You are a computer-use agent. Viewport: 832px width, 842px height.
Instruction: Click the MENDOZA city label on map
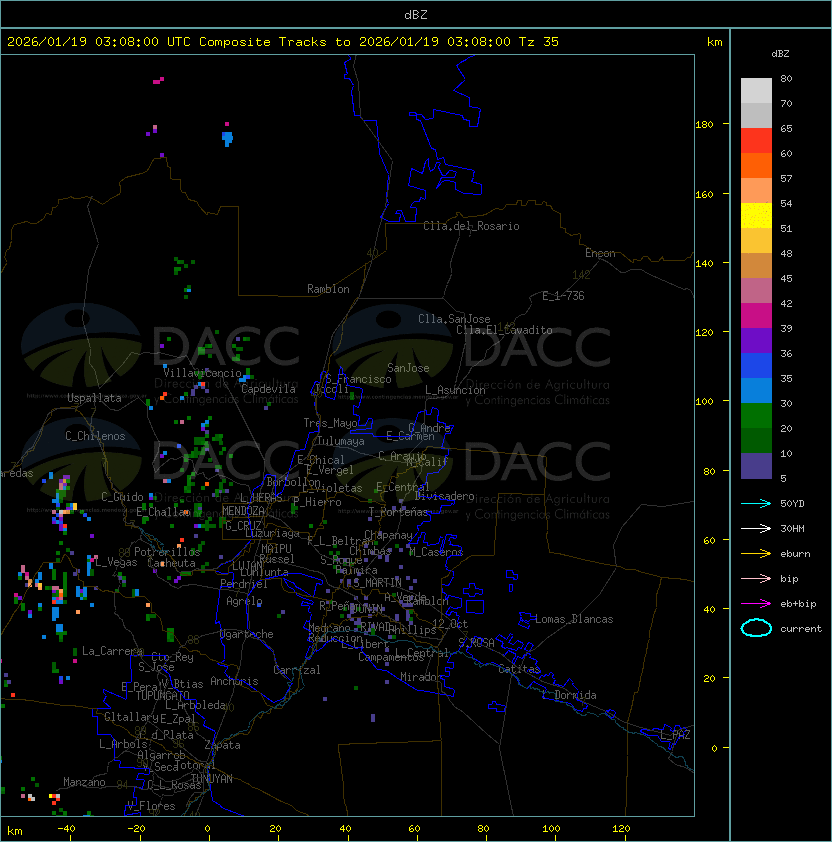tap(244, 511)
